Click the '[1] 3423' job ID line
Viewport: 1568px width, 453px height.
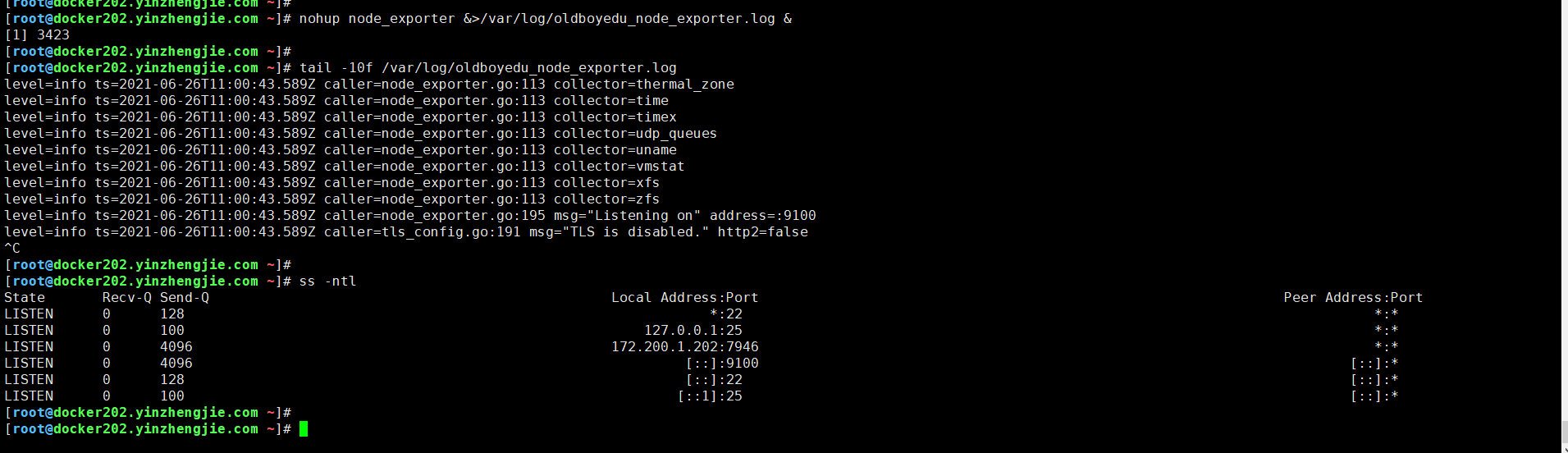(37, 34)
